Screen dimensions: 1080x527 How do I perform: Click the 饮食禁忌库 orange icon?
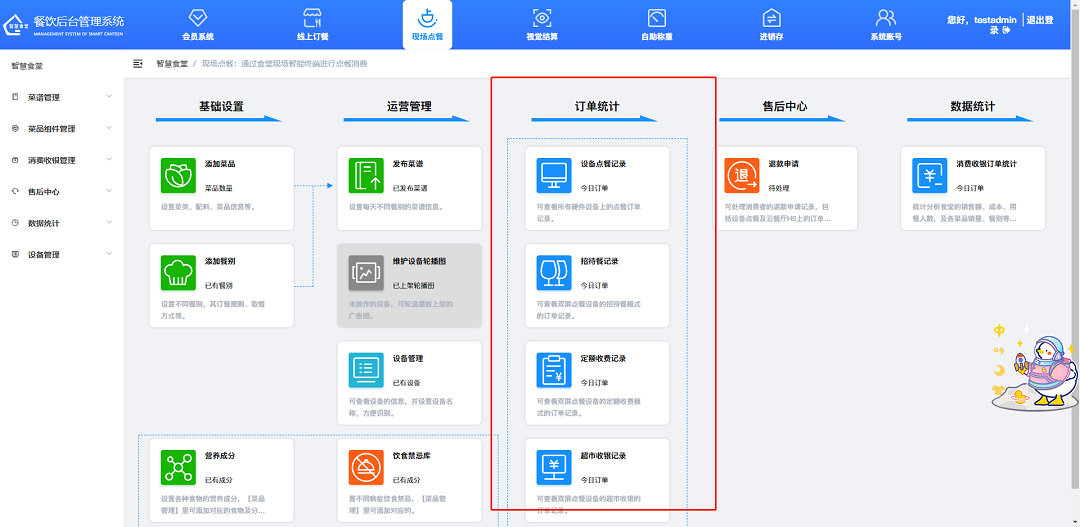pos(366,467)
